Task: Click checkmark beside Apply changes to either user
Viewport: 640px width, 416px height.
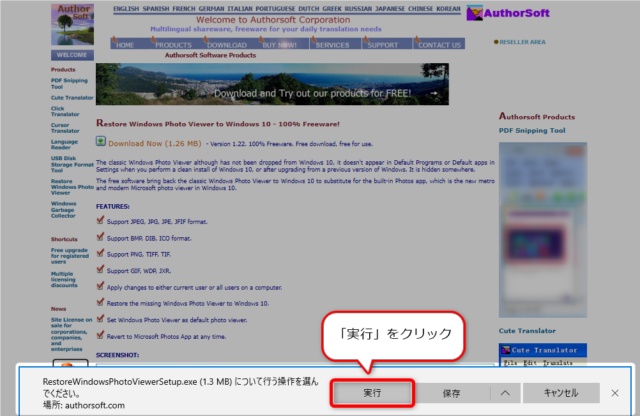Action: [x=100, y=286]
